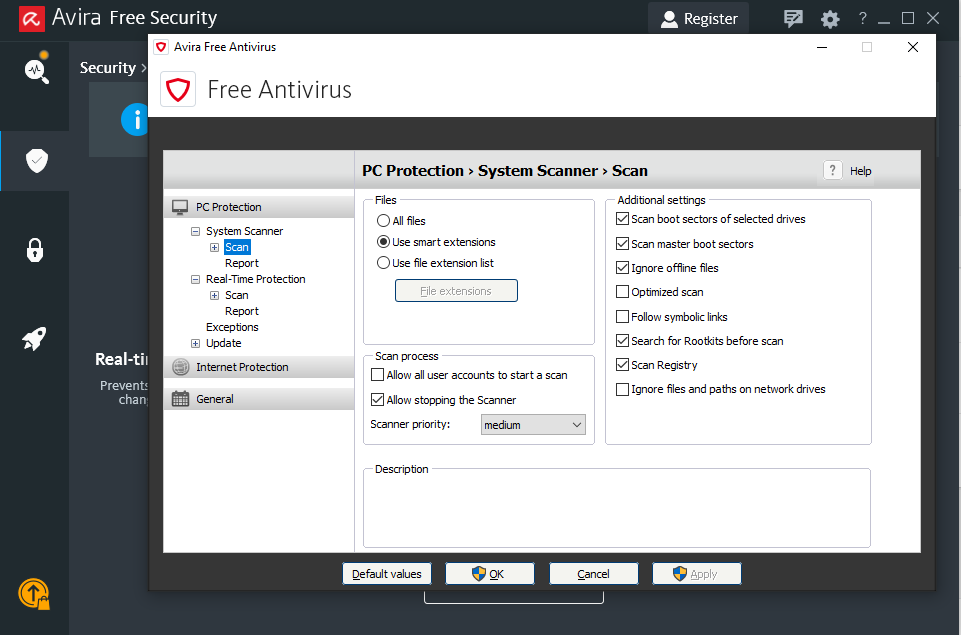Click the upgrade arrow icon at bottom left
Viewport: 961px width, 635px height.
tap(34, 594)
